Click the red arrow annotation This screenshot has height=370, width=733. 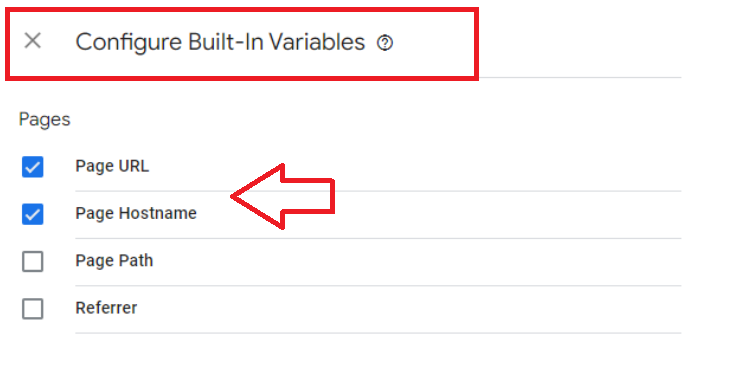click(x=283, y=196)
